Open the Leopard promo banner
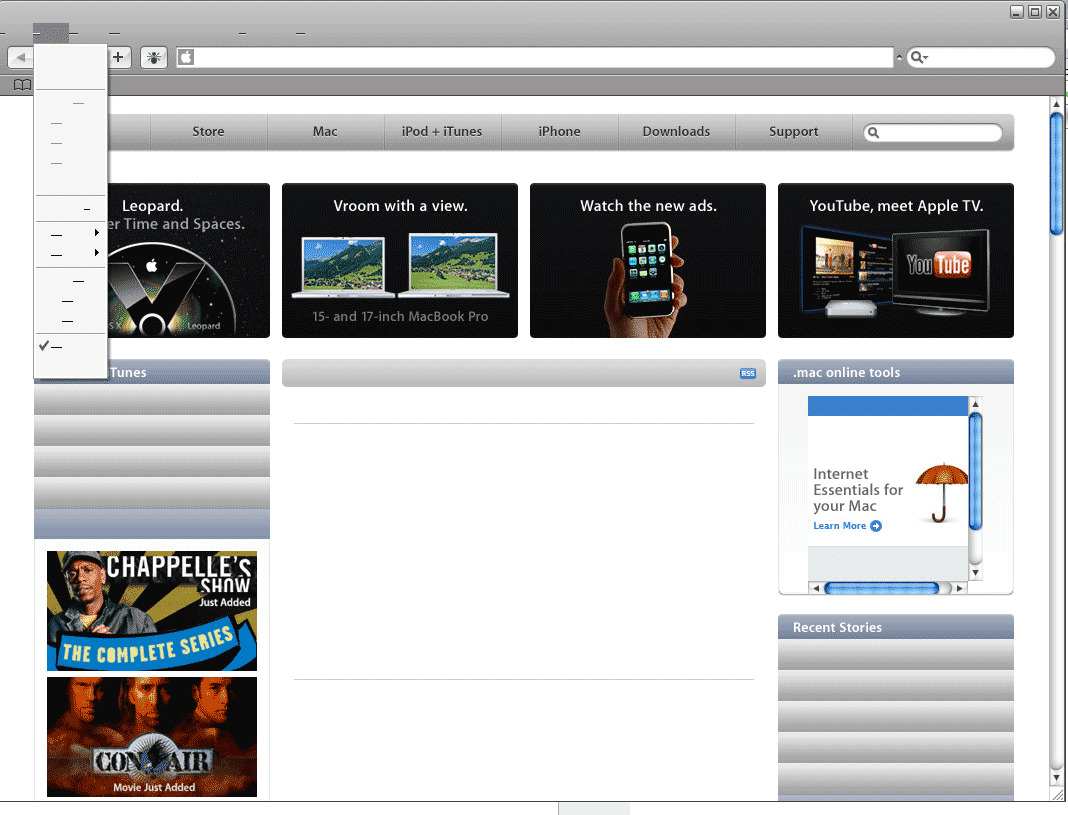 pos(189,260)
